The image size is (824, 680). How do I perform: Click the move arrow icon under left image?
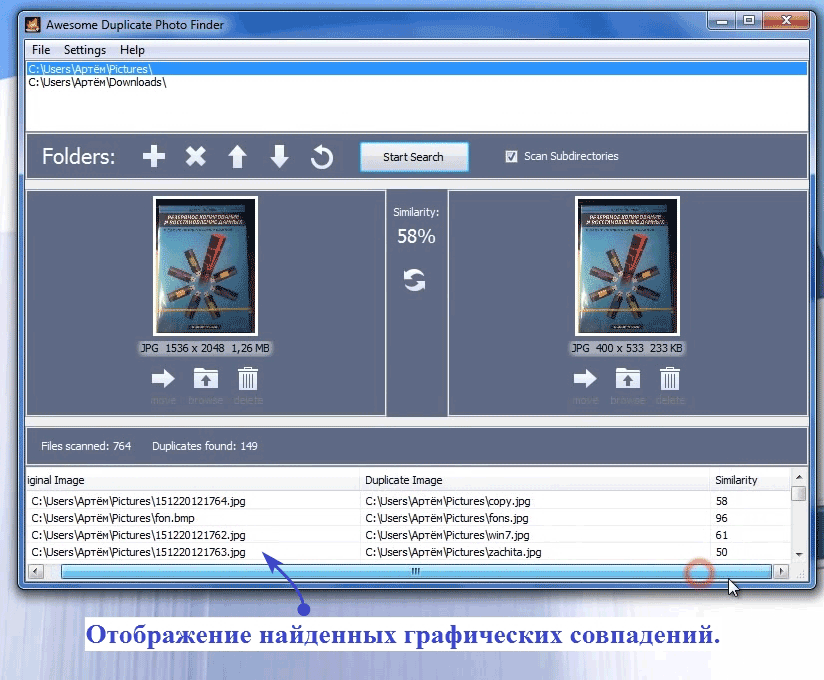coord(163,379)
